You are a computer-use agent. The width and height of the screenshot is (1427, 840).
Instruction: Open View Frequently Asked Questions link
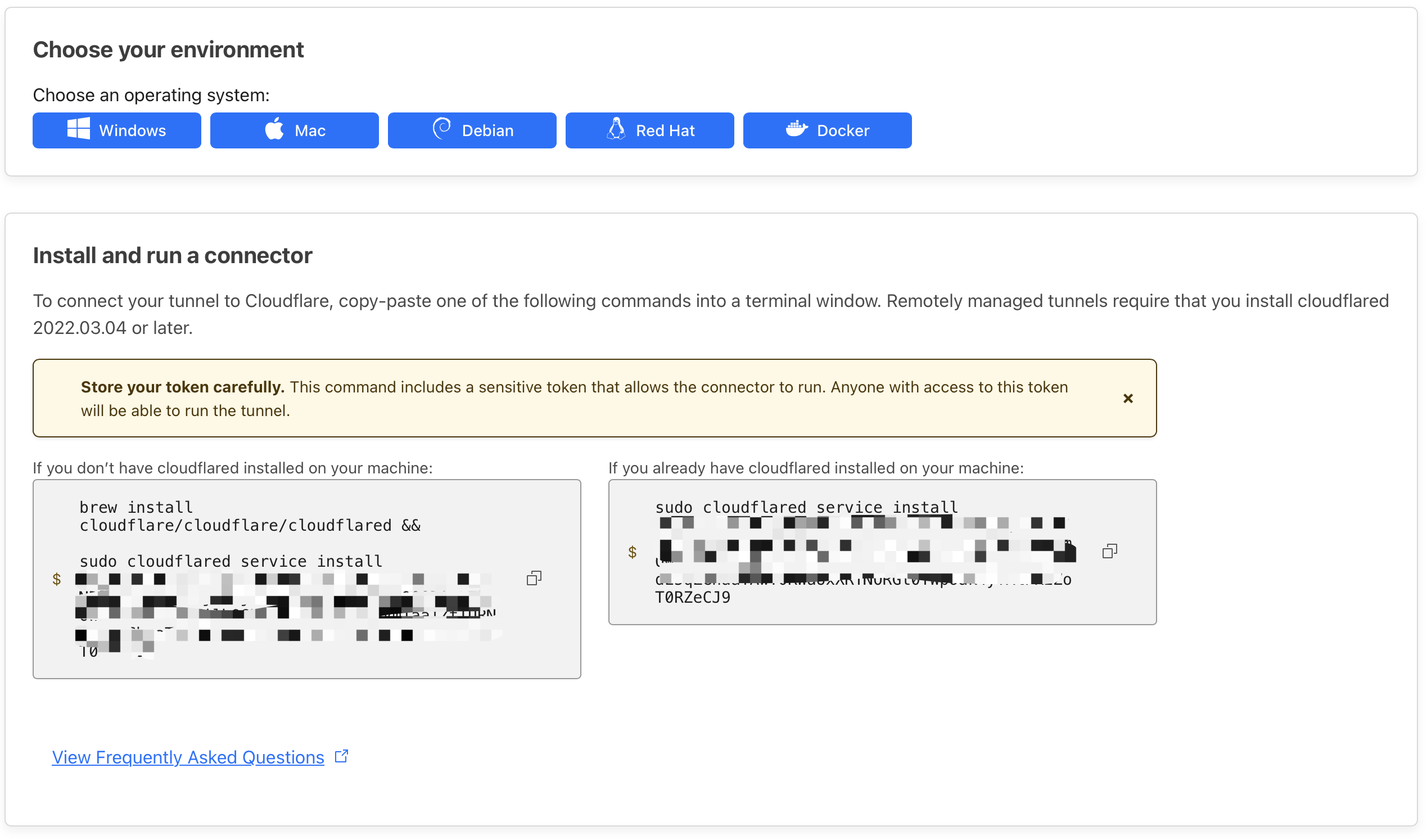pyautogui.click(x=188, y=757)
